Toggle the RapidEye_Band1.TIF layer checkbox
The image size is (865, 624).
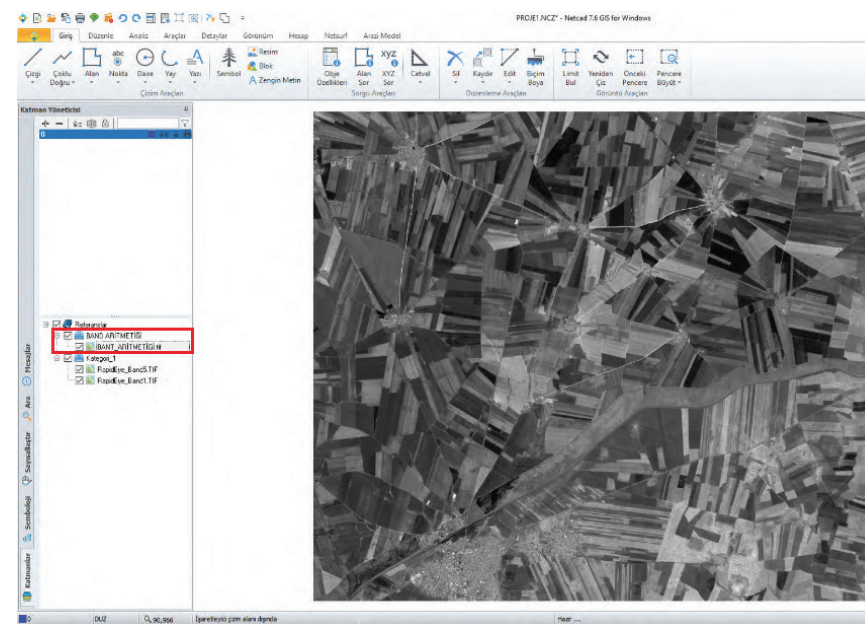point(79,381)
